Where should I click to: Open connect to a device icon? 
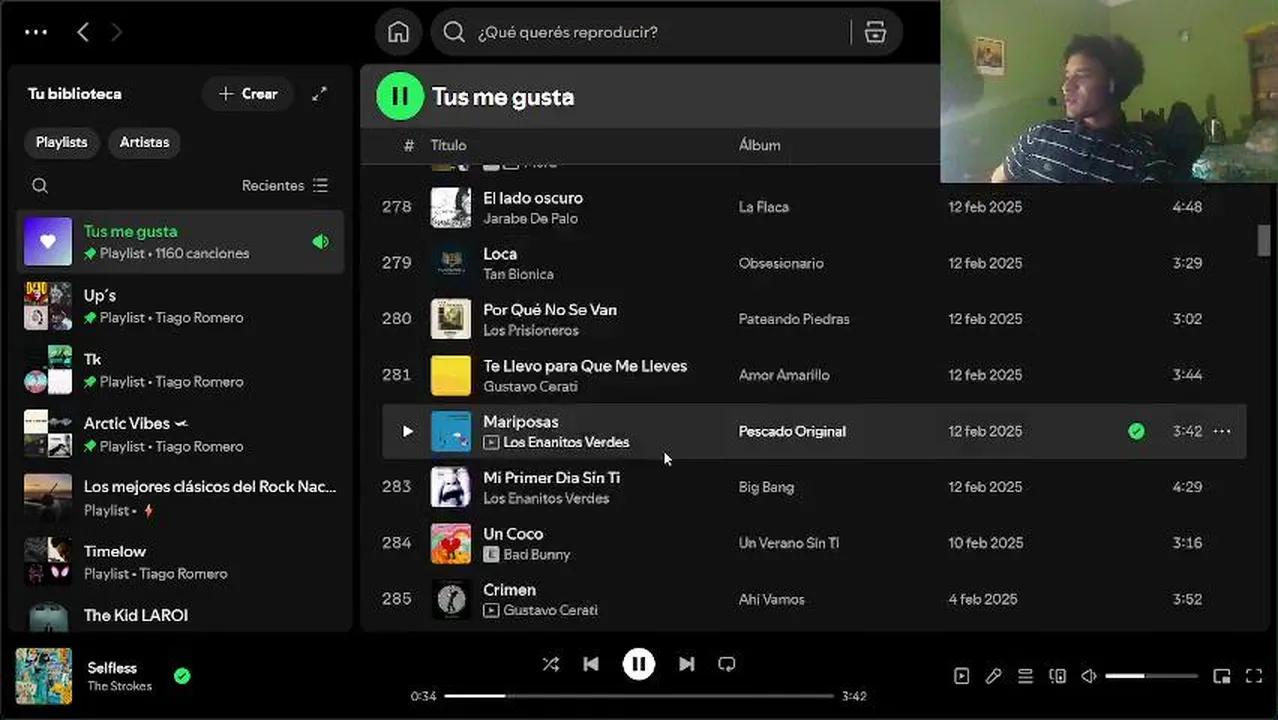[1057, 676]
